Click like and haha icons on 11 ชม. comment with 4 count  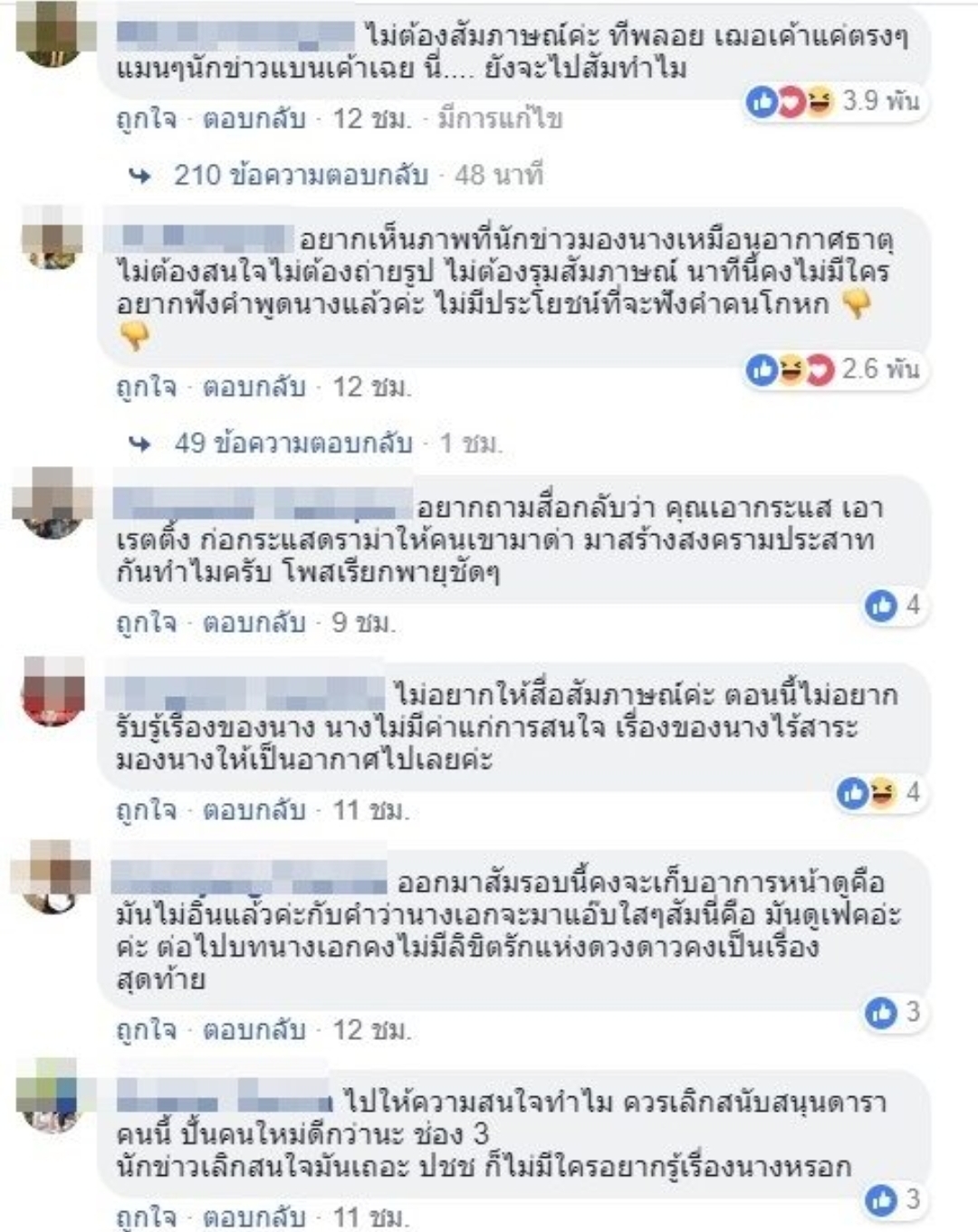coord(868,794)
